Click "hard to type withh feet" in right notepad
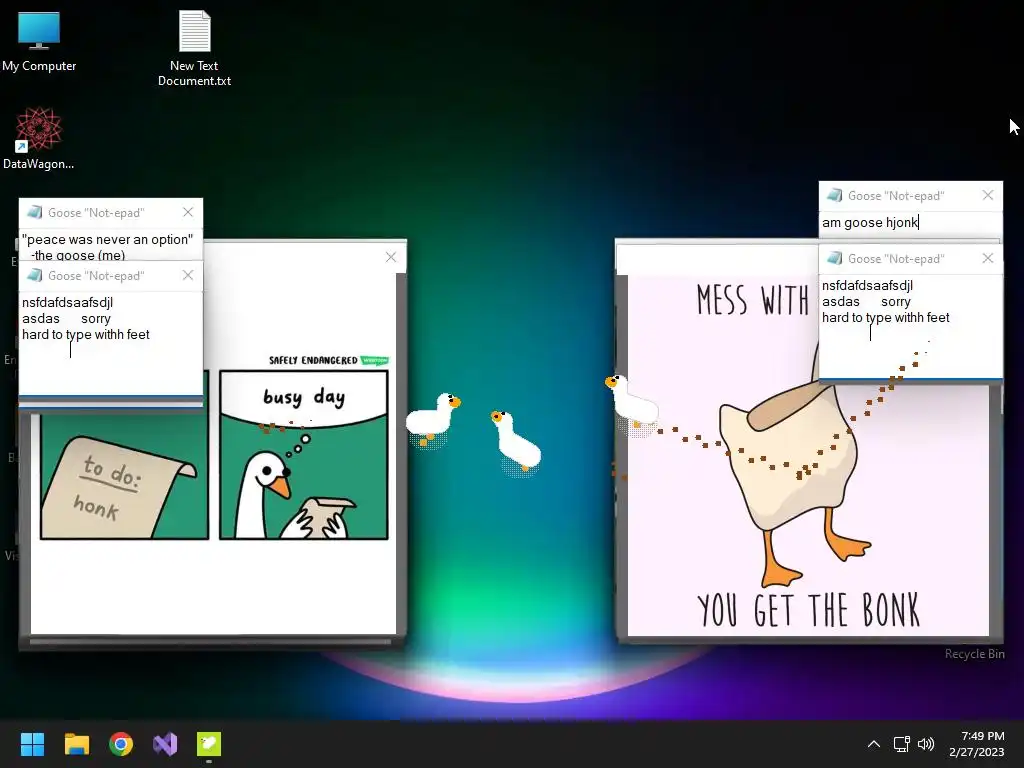Viewport: 1024px width, 768px height. tap(886, 317)
